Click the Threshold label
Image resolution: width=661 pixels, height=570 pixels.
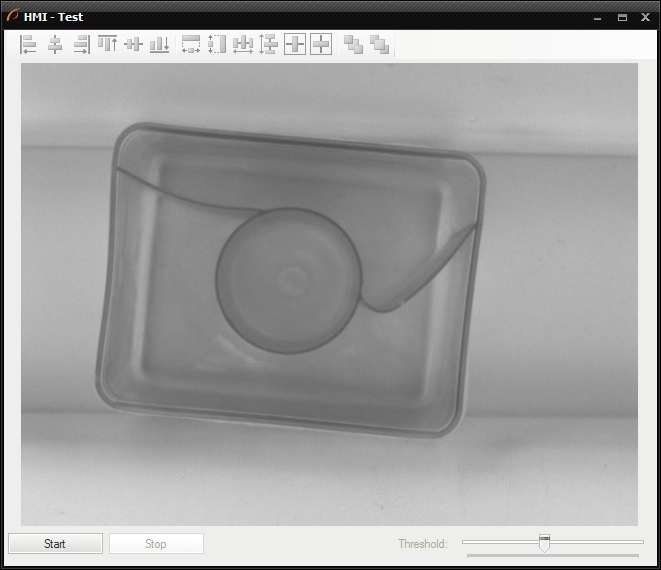click(x=423, y=544)
